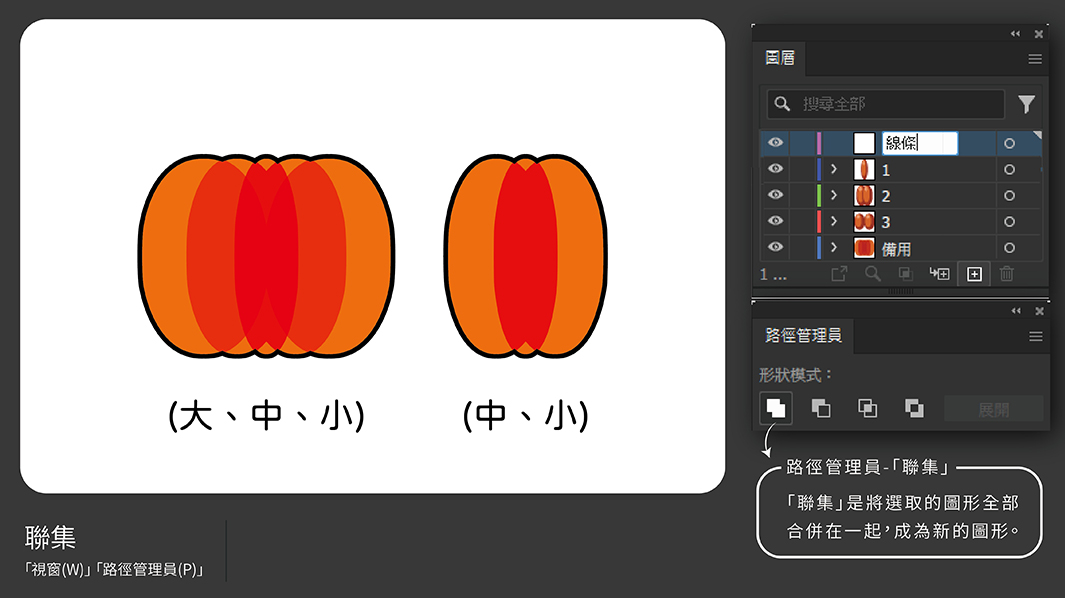This screenshot has height=598, width=1065.
Task: Click the Locate Object magnifier icon
Action: [873, 274]
